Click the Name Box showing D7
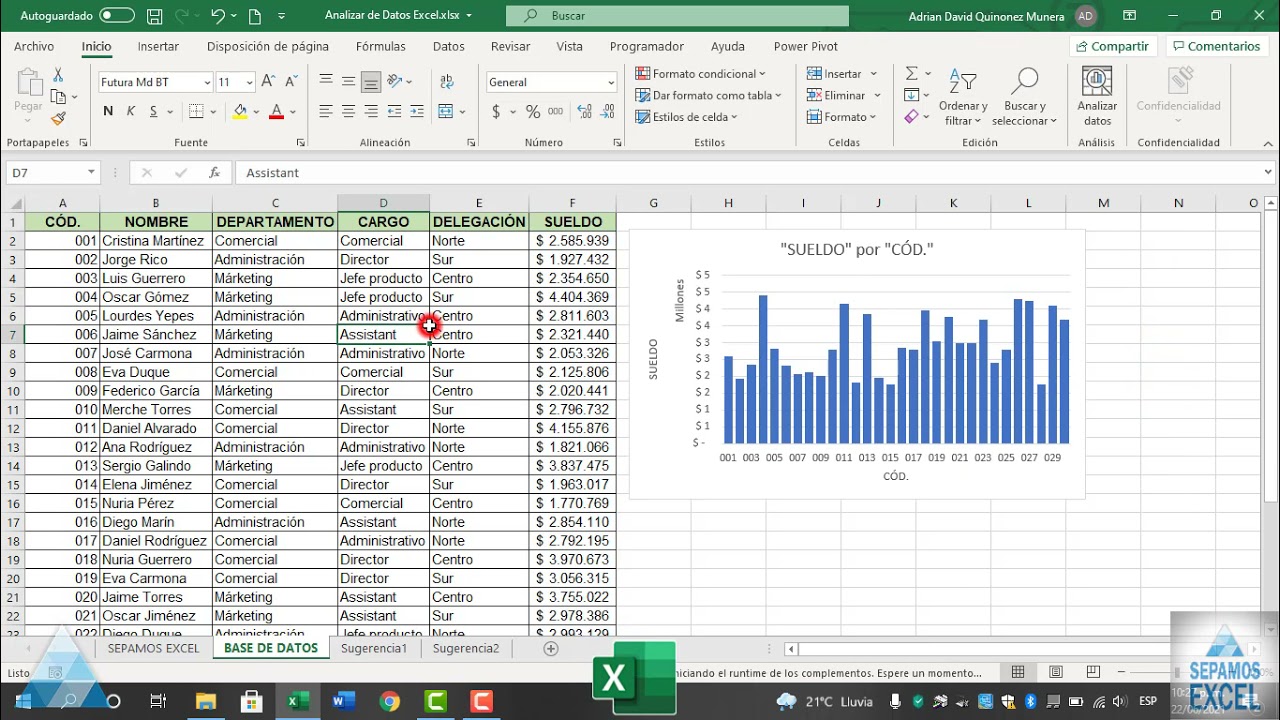Viewport: 1280px width, 720px height. 53,173
